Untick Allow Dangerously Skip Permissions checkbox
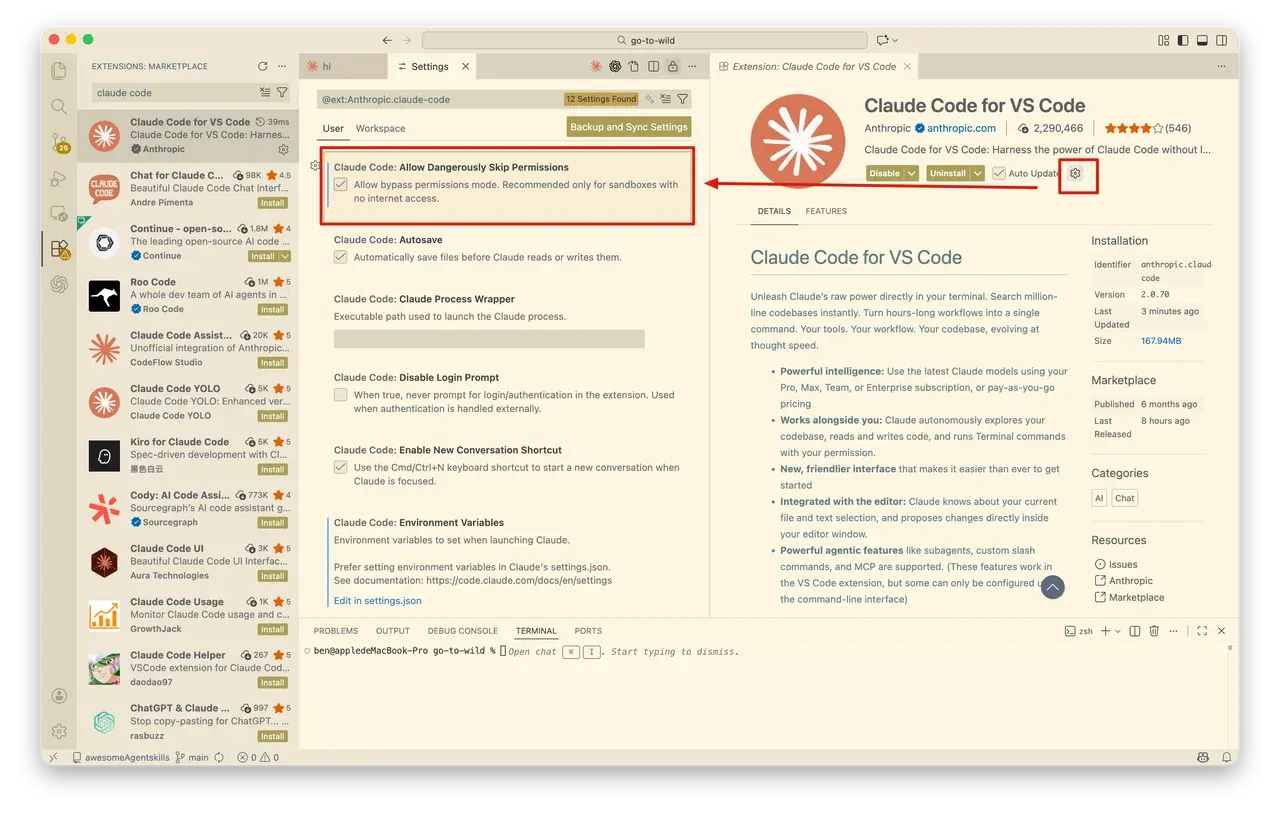This screenshot has width=1280, height=821. coord(341,185)
